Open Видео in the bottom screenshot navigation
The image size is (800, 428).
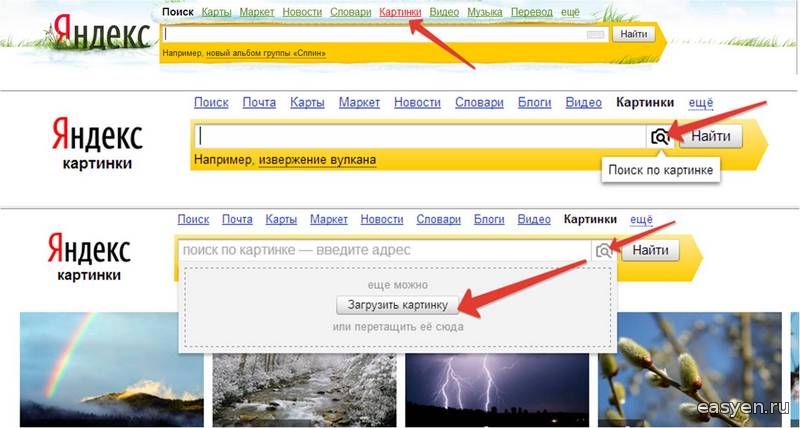click(x=534, y=219)
